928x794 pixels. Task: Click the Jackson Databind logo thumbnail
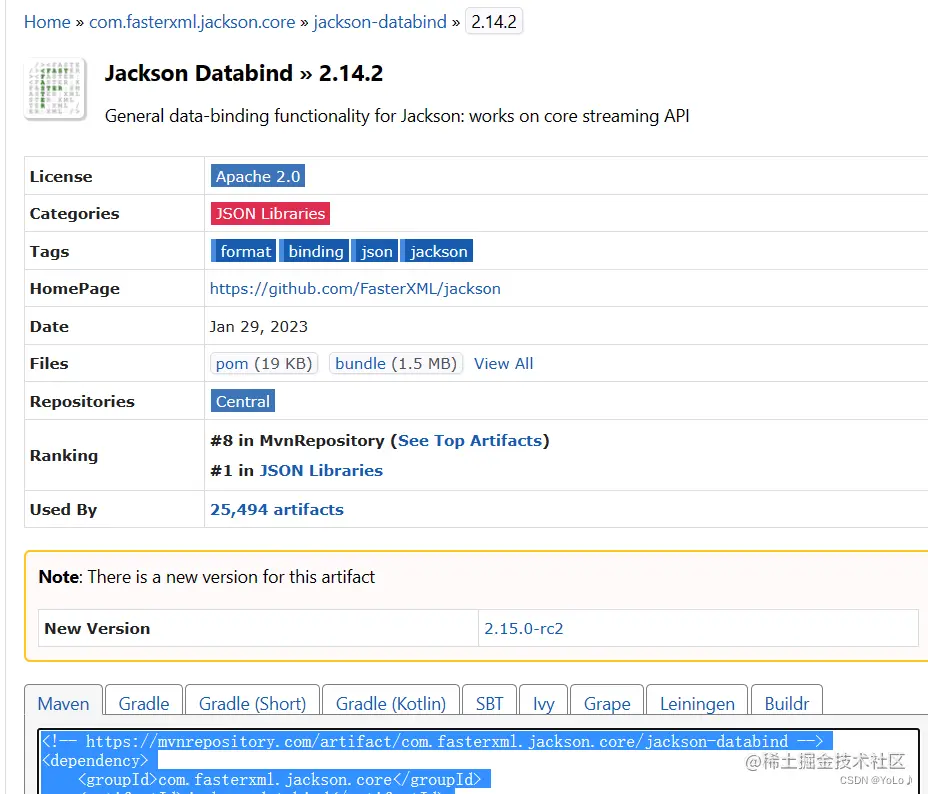tap(55, 89)
